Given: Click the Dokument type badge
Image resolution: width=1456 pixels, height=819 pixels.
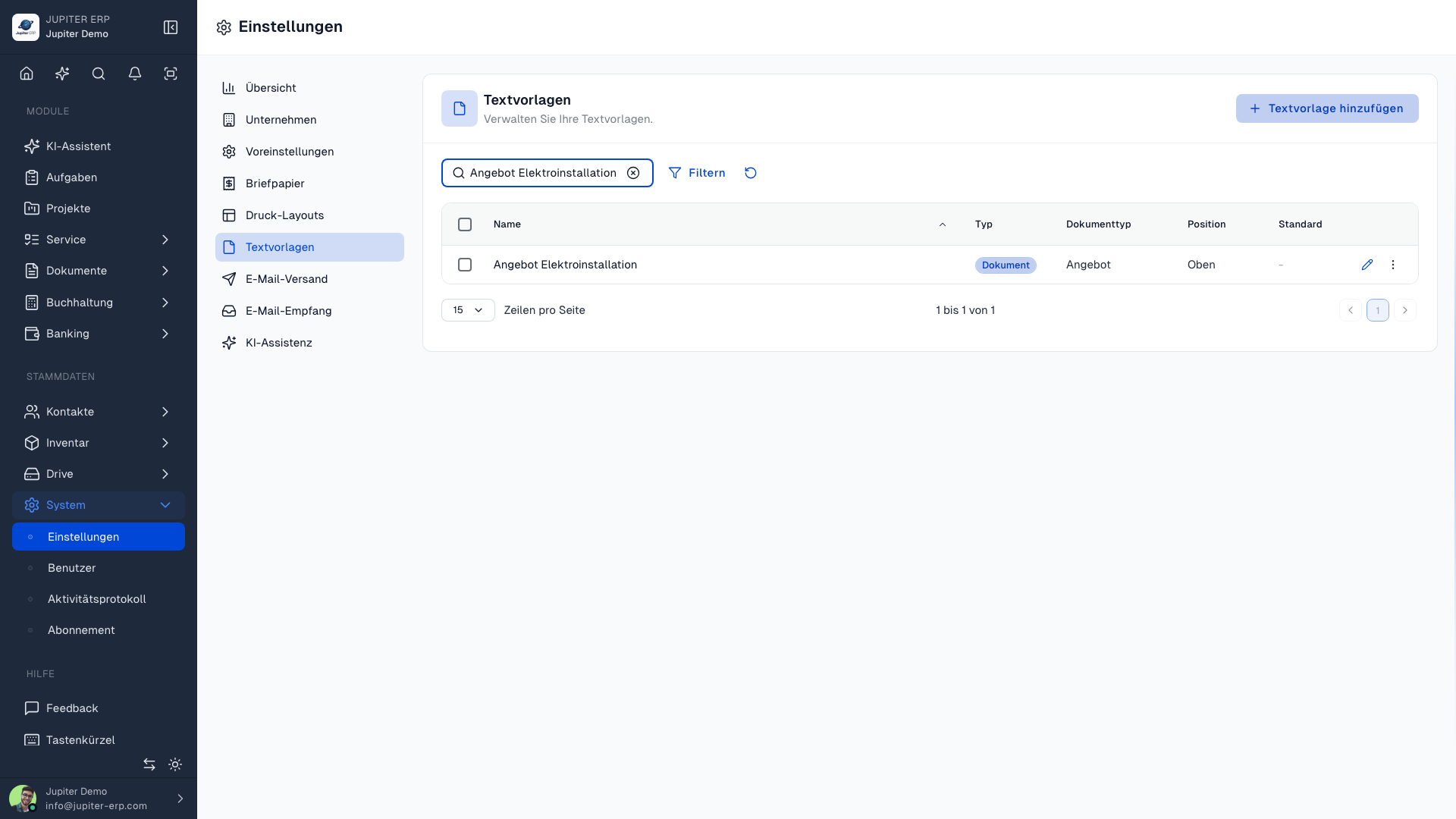Looking at the screenshot, I should [x=1006, y=265].
